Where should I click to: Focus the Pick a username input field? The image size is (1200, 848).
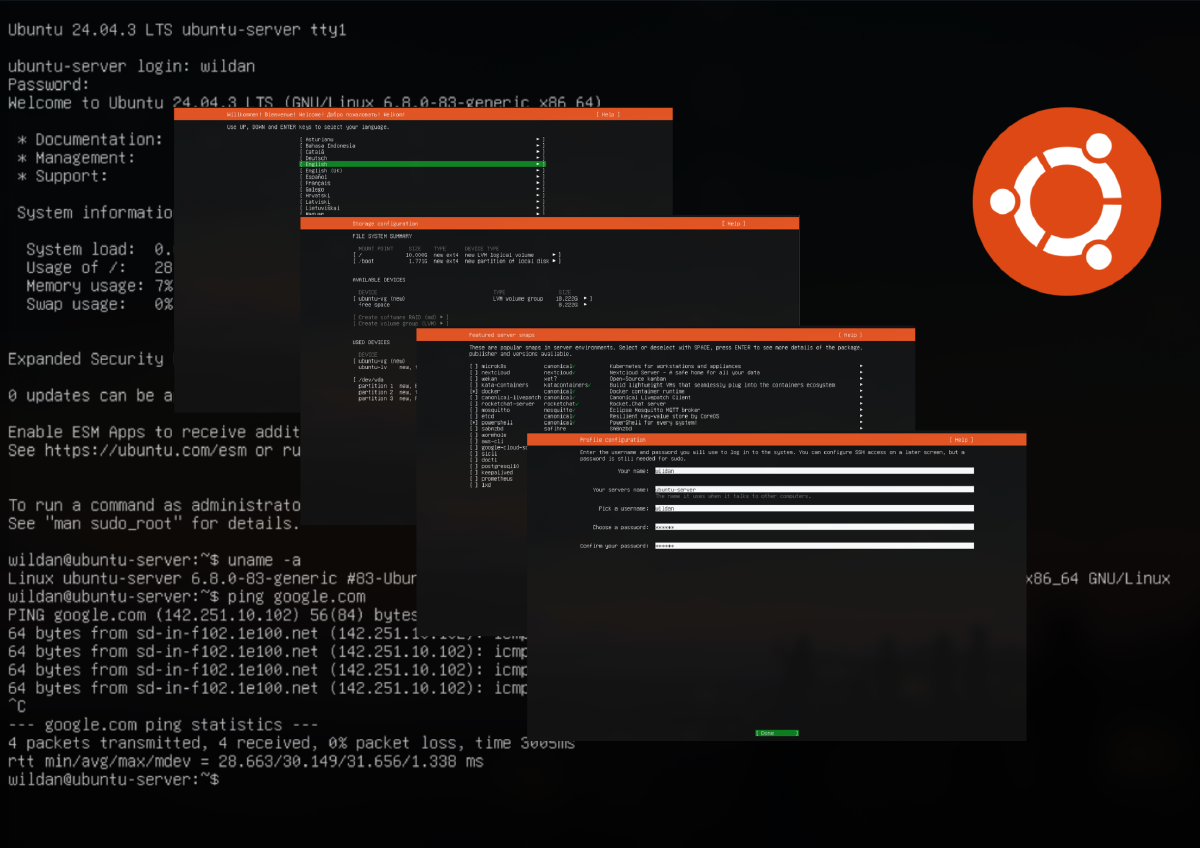(x=813, y=508)
